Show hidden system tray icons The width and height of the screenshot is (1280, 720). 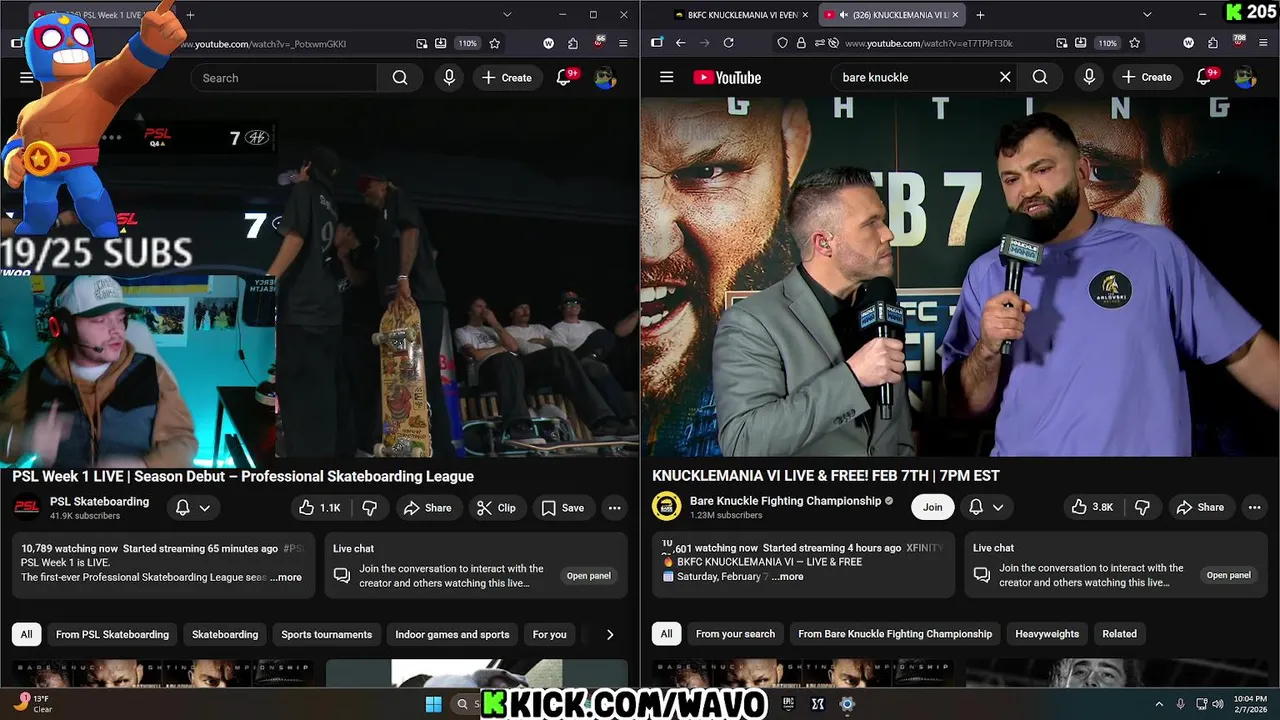click(1159, 704)
